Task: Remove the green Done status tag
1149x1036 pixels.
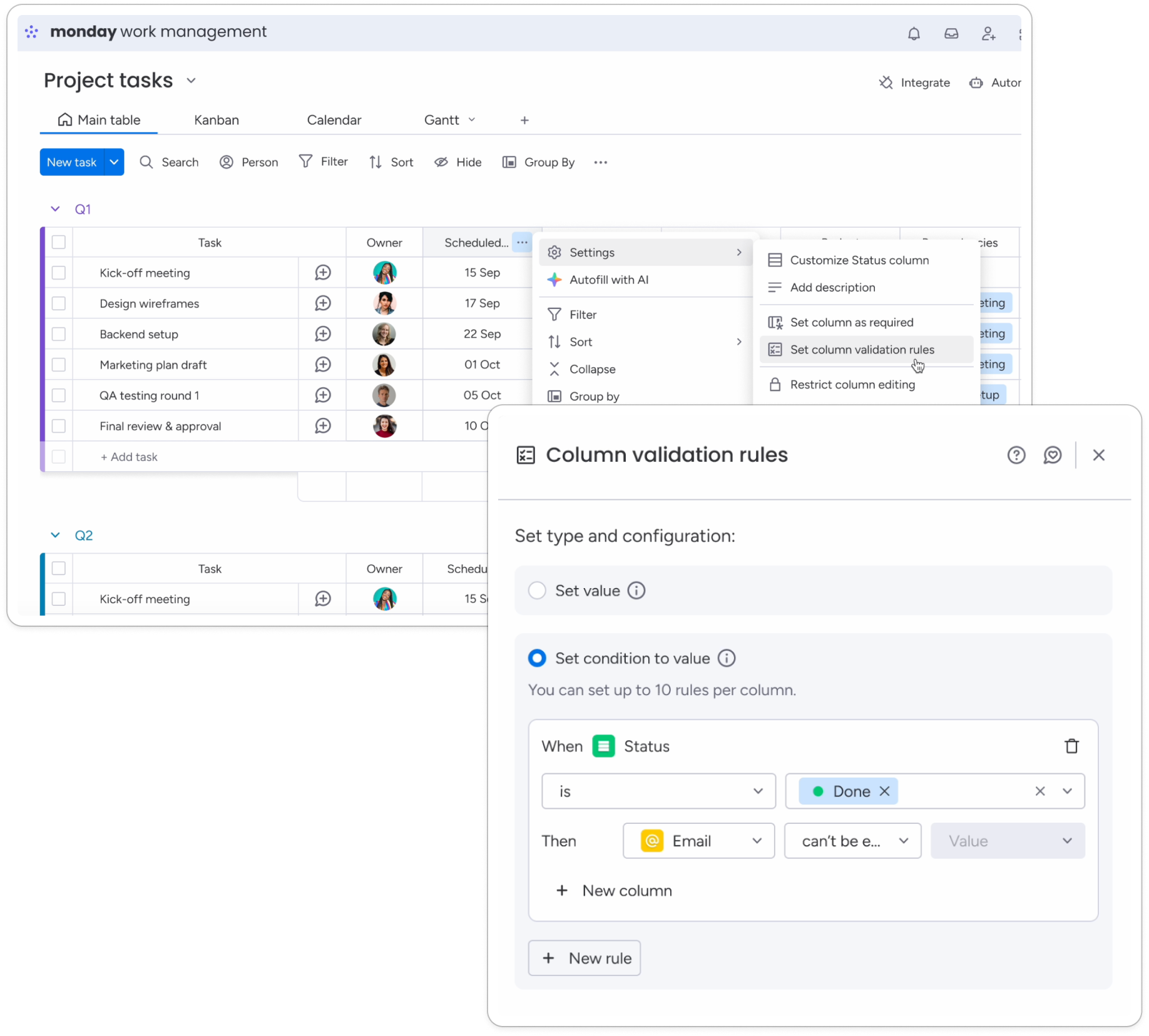Action: coord(884,791)
